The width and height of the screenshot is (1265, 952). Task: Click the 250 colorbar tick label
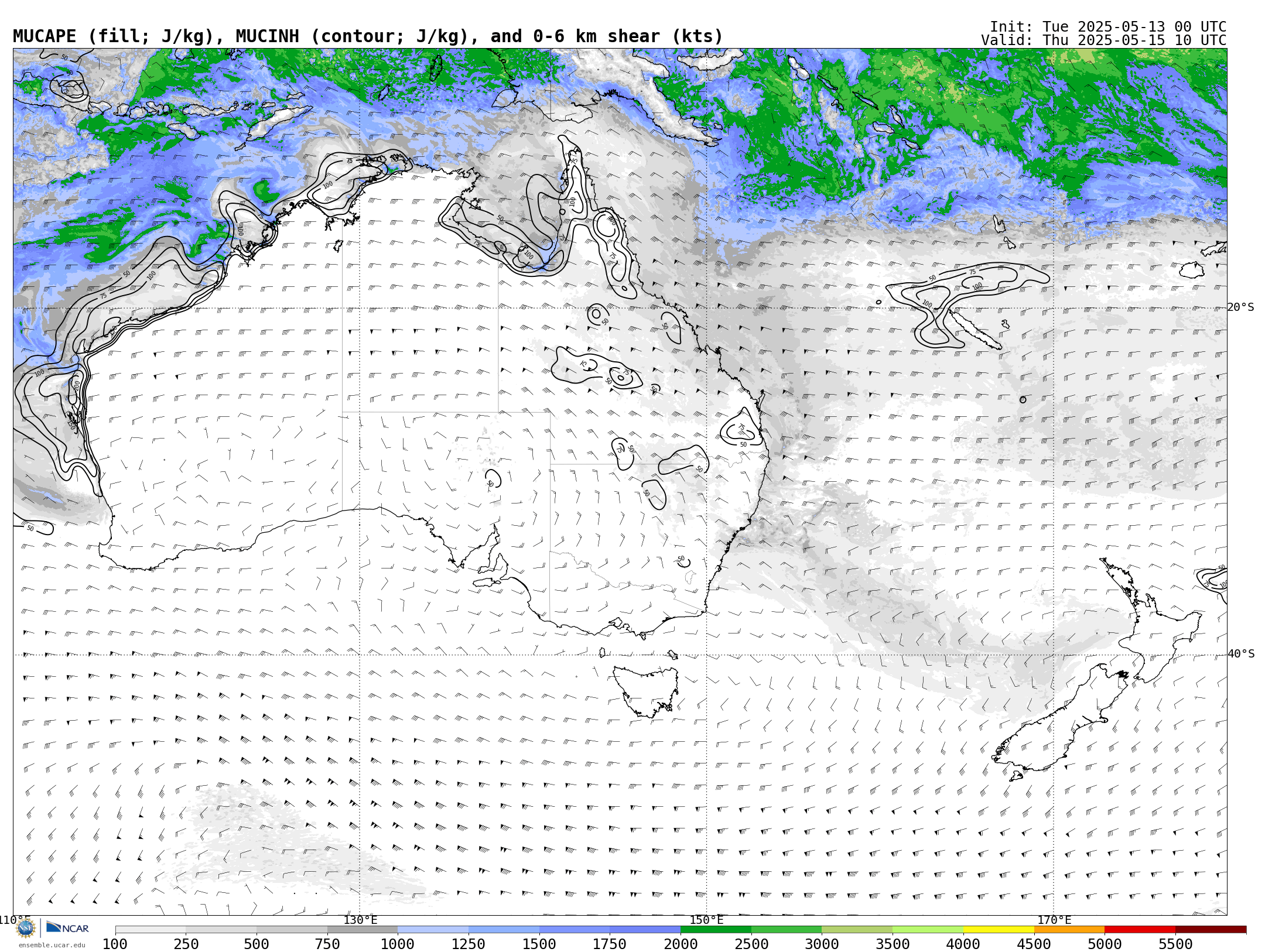point(186,944)
